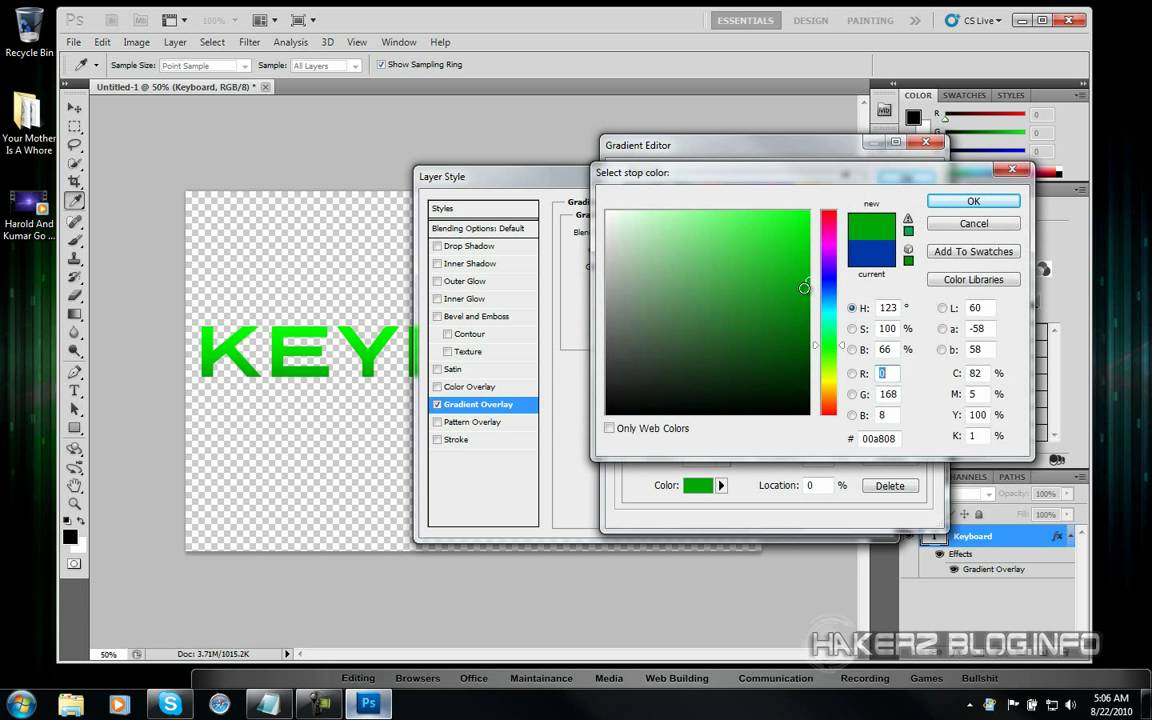Click the out-of-gamut warning triangle icon
The image size is (1152, 720).
[908, 218]
